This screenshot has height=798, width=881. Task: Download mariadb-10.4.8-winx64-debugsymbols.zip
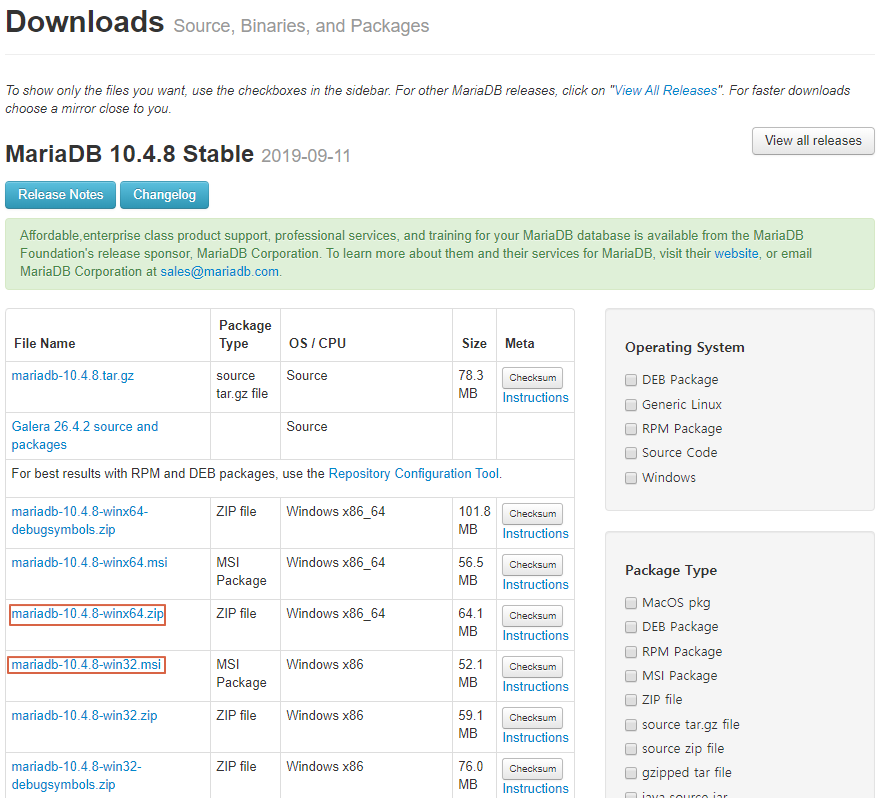pyautogui.click(x=80, y=520)
